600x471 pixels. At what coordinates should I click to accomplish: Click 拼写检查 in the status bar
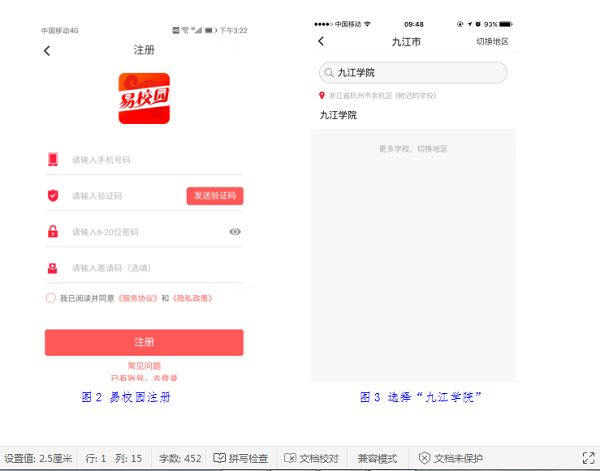pos(241,458)
